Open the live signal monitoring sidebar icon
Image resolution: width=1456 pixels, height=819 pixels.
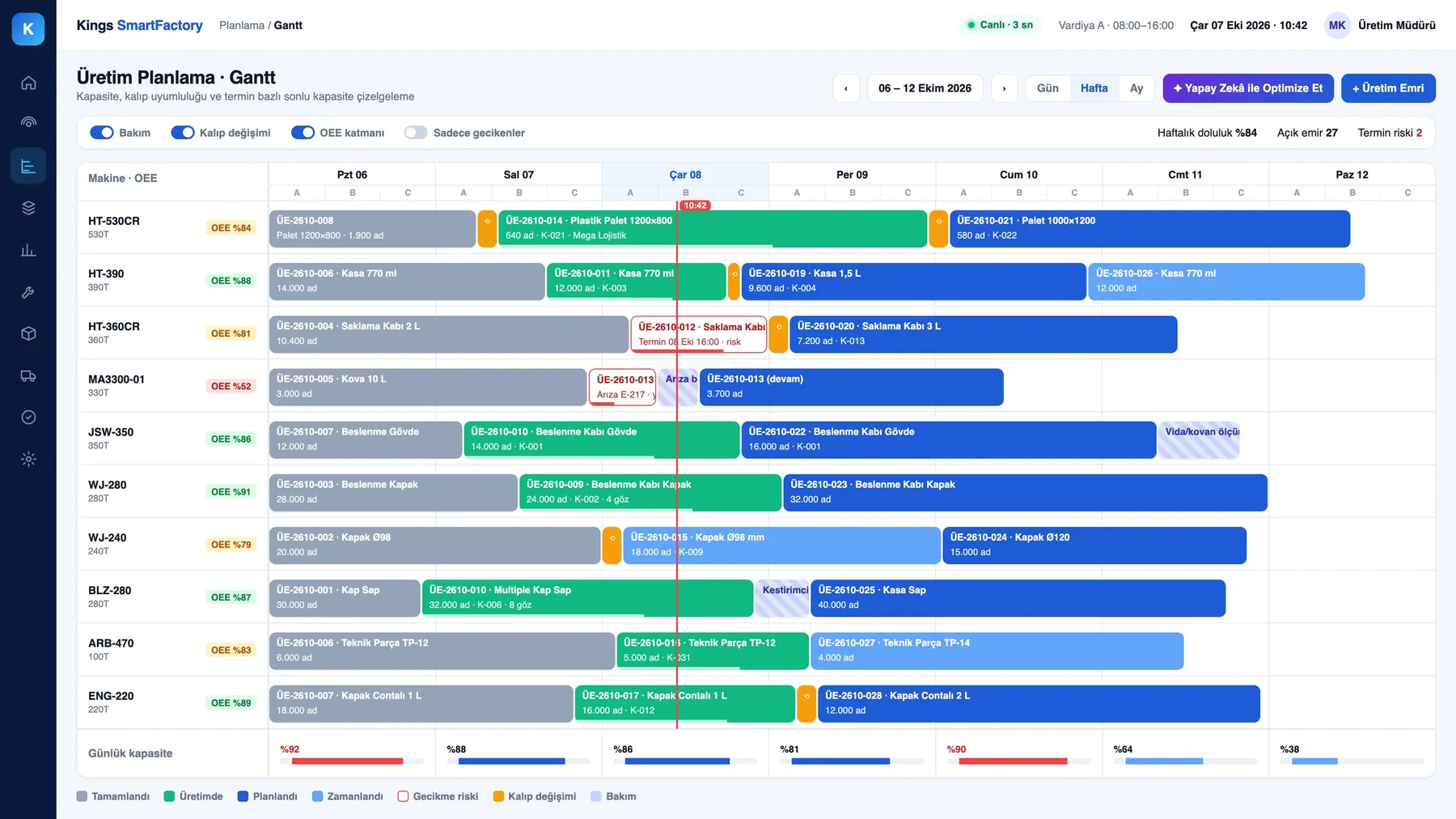pos(28,122)
